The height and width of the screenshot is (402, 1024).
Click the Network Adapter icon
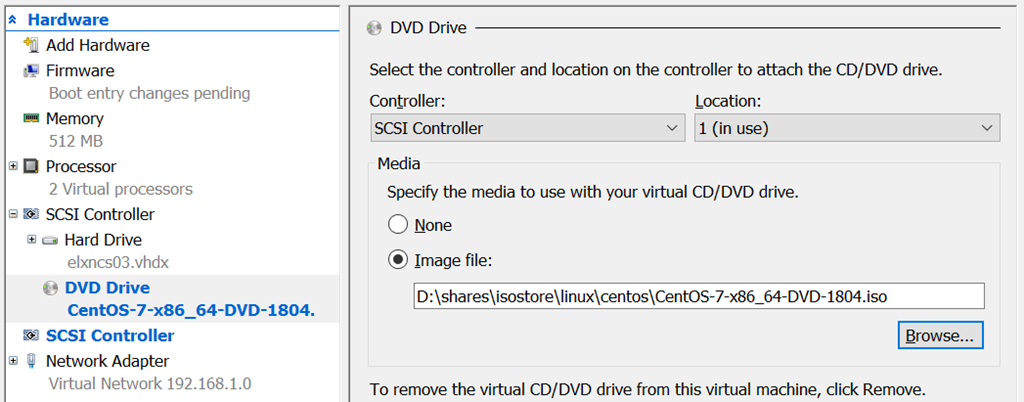point(30,361)
